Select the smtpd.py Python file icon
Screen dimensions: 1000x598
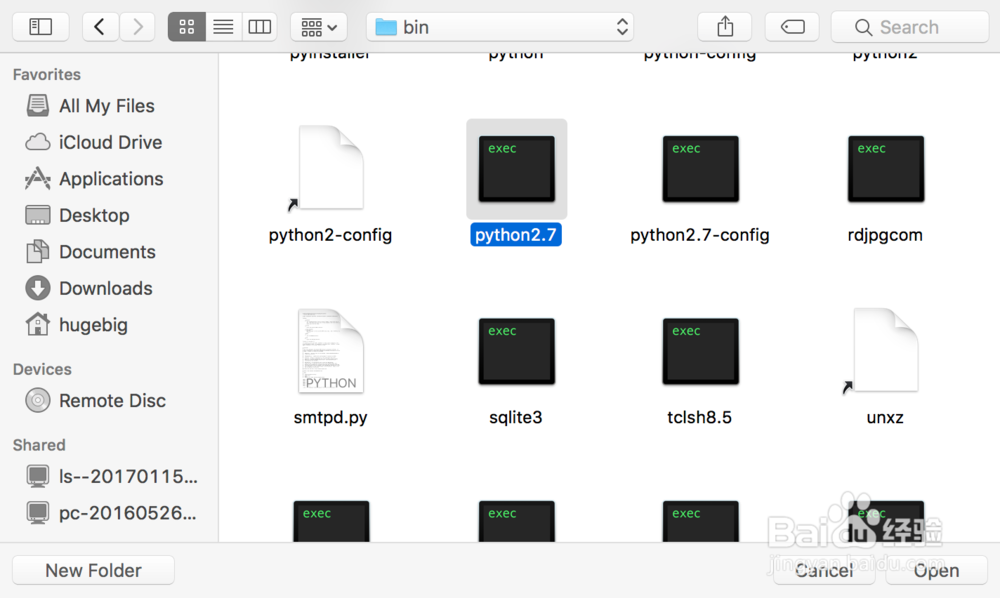[x=330, y=351]
